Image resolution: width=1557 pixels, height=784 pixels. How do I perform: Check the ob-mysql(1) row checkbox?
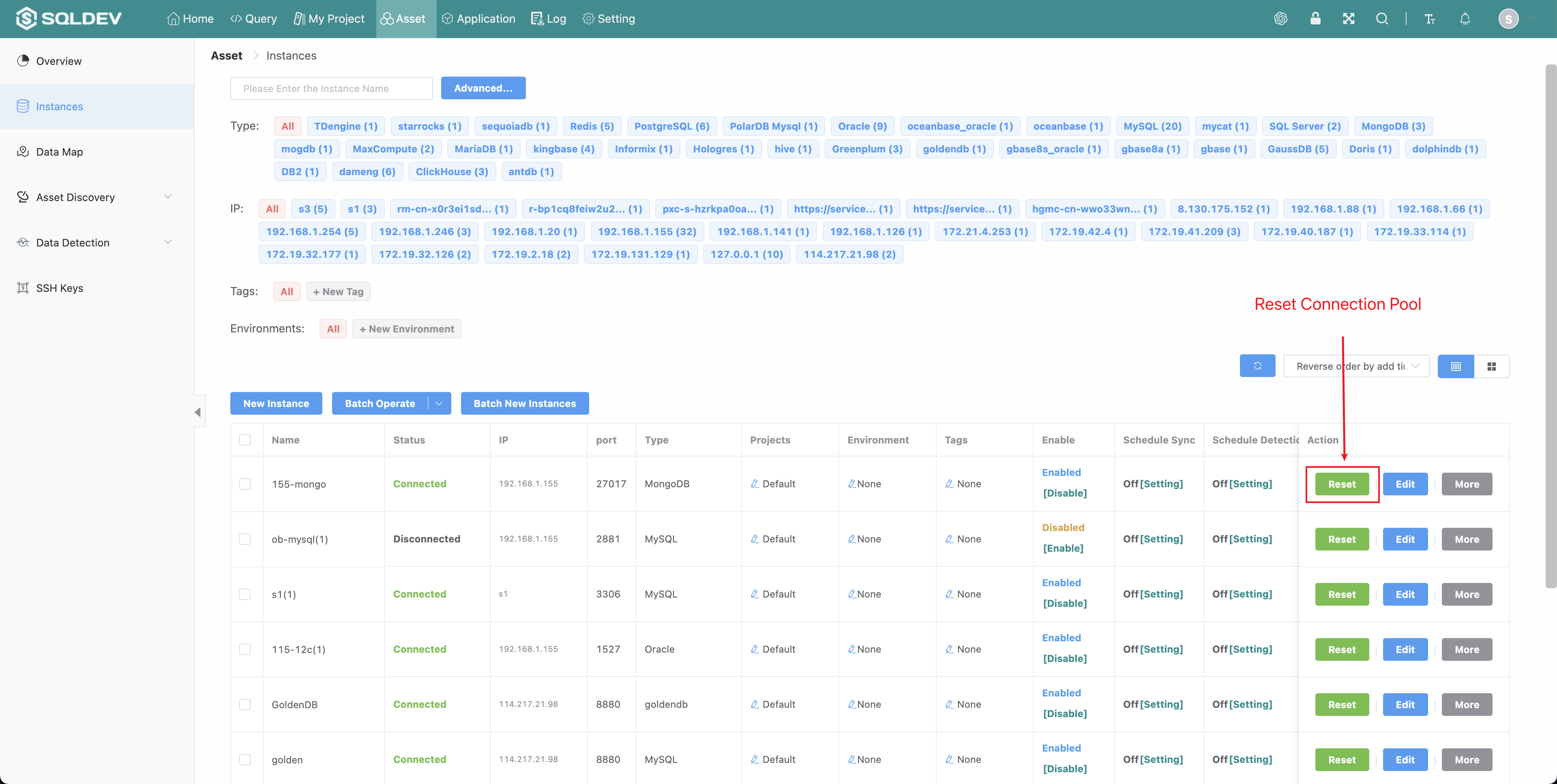[x=245, y=539]
